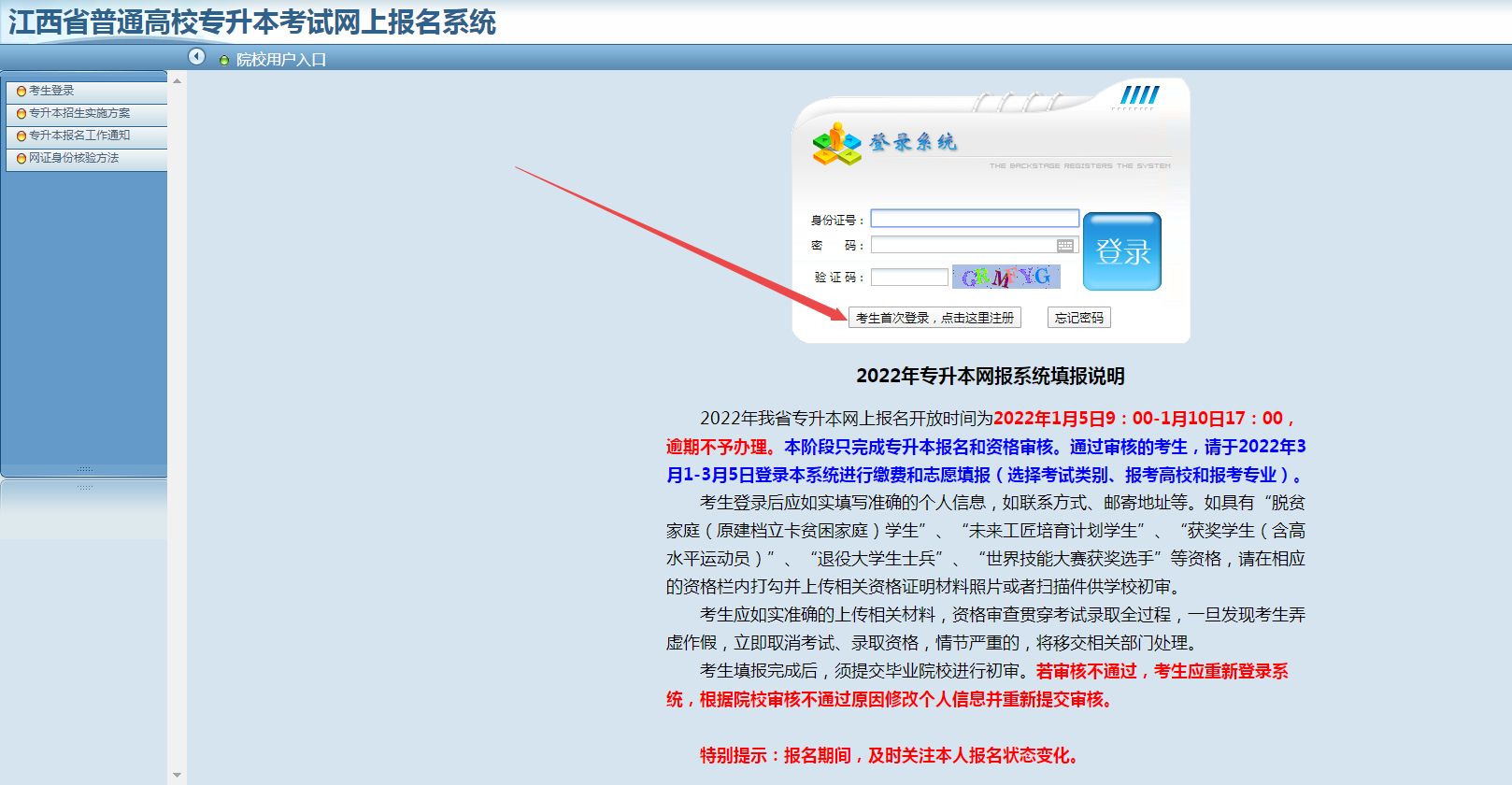Click the sidebar panel resize grip dots
1512x785 pixels.
tap(84, 469)
